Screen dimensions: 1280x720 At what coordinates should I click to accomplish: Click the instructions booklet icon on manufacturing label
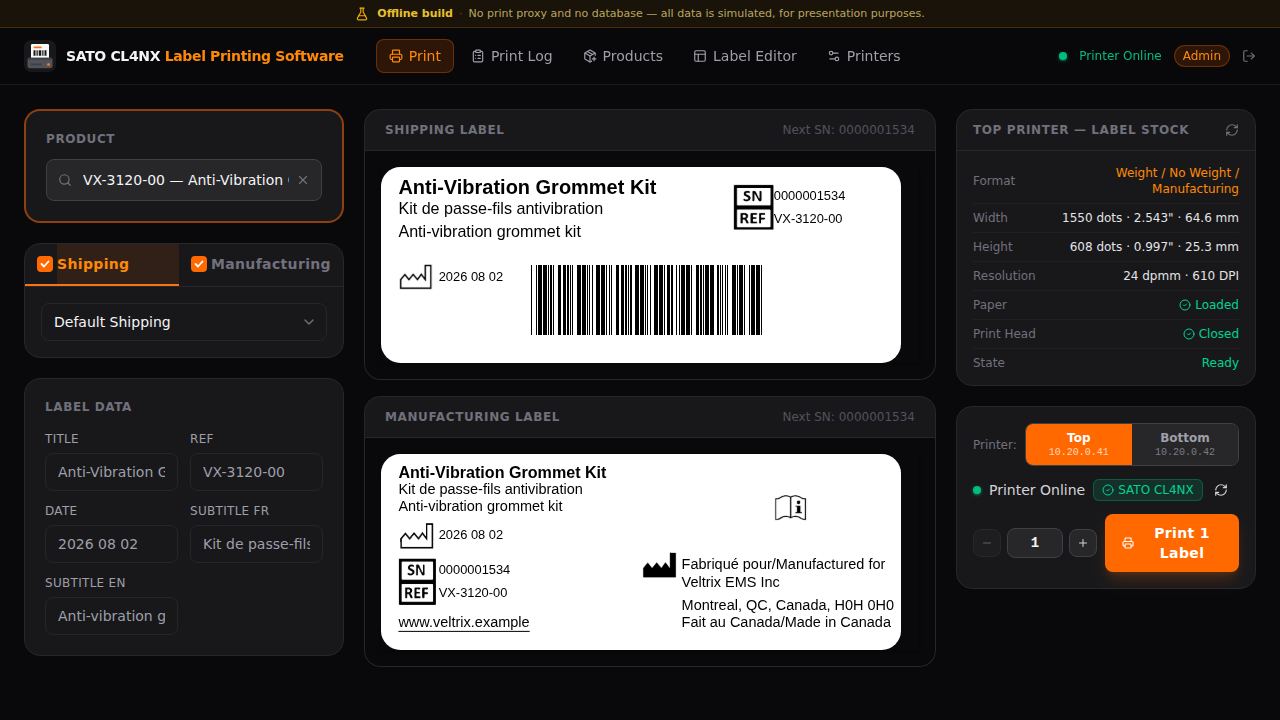click(x=790, y=508)
